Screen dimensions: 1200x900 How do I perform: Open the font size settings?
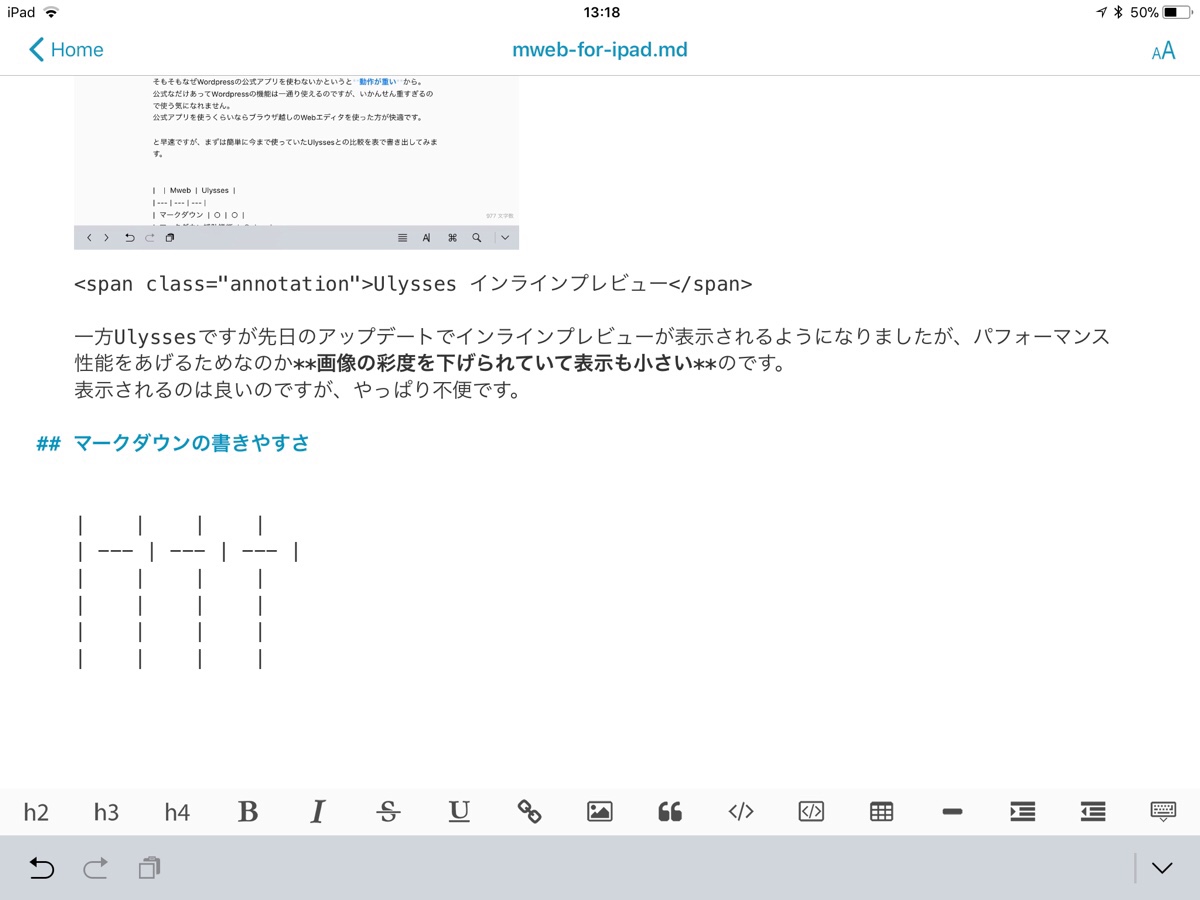(1163, 51)
